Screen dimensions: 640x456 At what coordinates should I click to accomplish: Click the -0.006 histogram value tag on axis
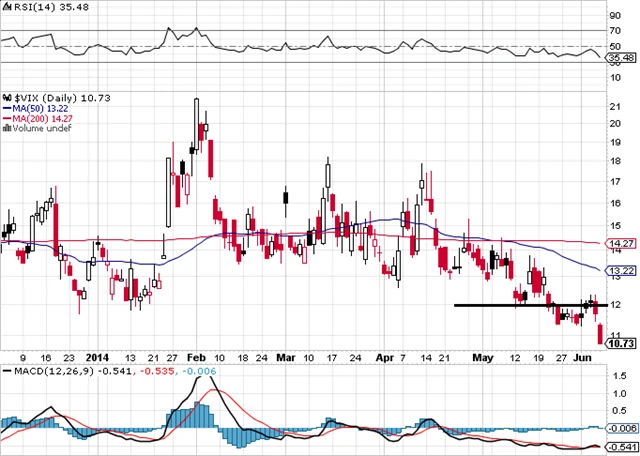622,427
